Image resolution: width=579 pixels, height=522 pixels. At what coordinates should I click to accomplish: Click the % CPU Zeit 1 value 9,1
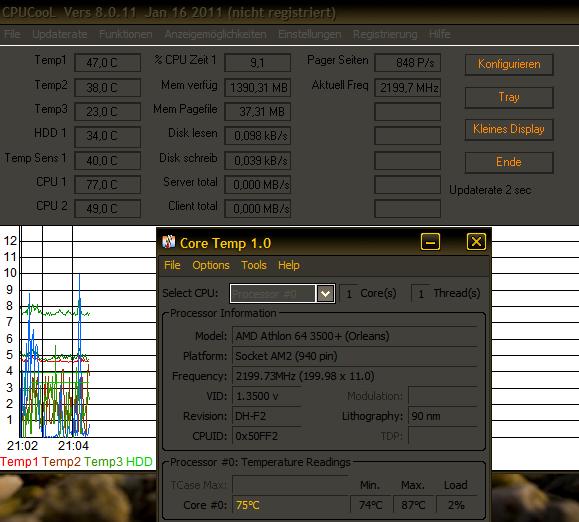click(x=257, y=63)
